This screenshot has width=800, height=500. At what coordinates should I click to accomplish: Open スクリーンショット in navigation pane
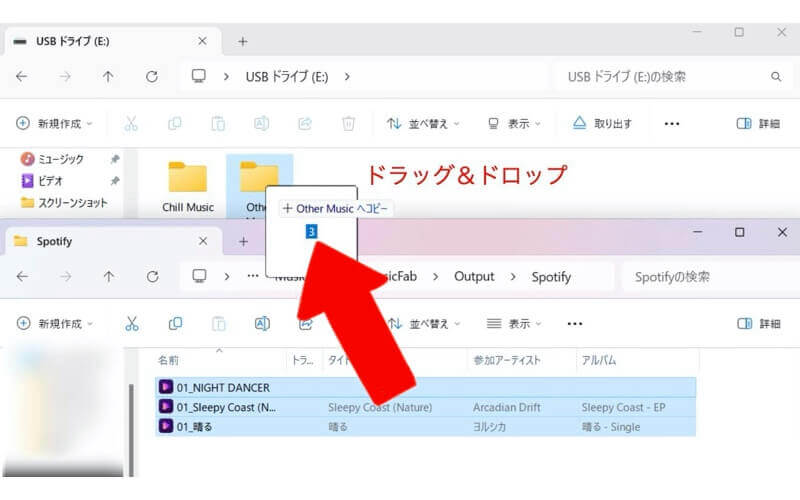click(x=64, y=203)
